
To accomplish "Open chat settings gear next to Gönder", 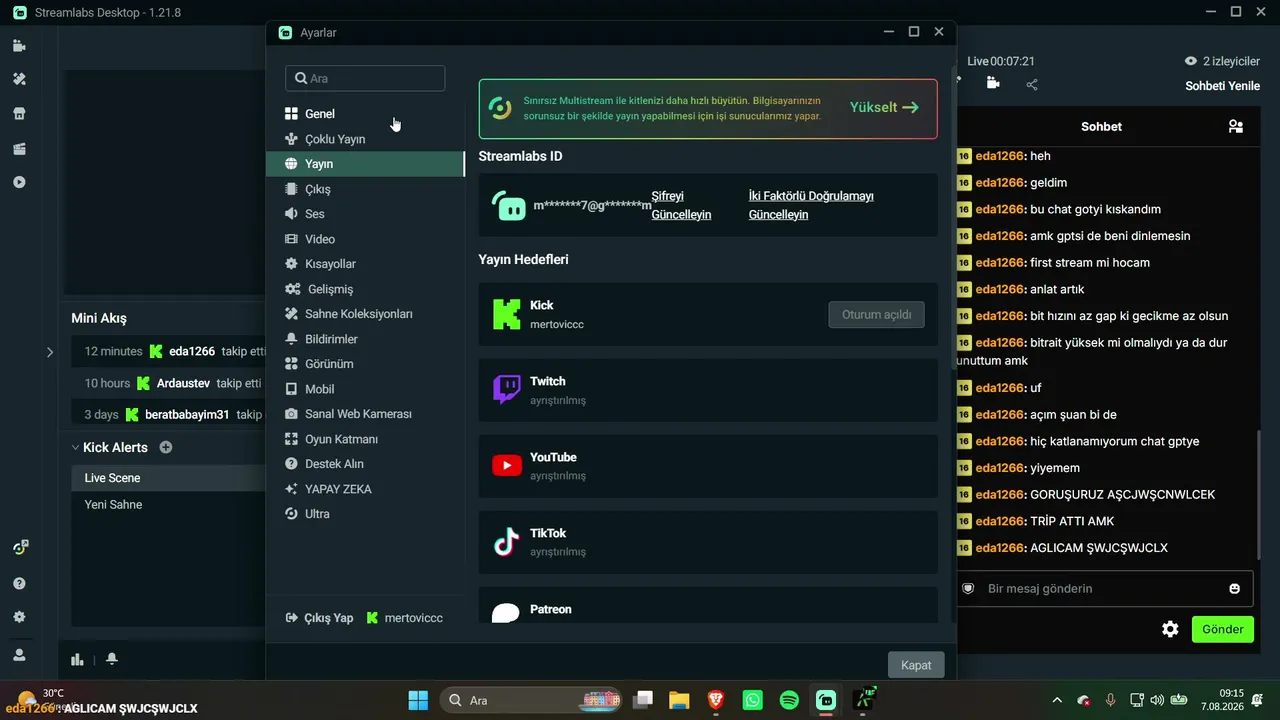I will tap(1170, 629).
